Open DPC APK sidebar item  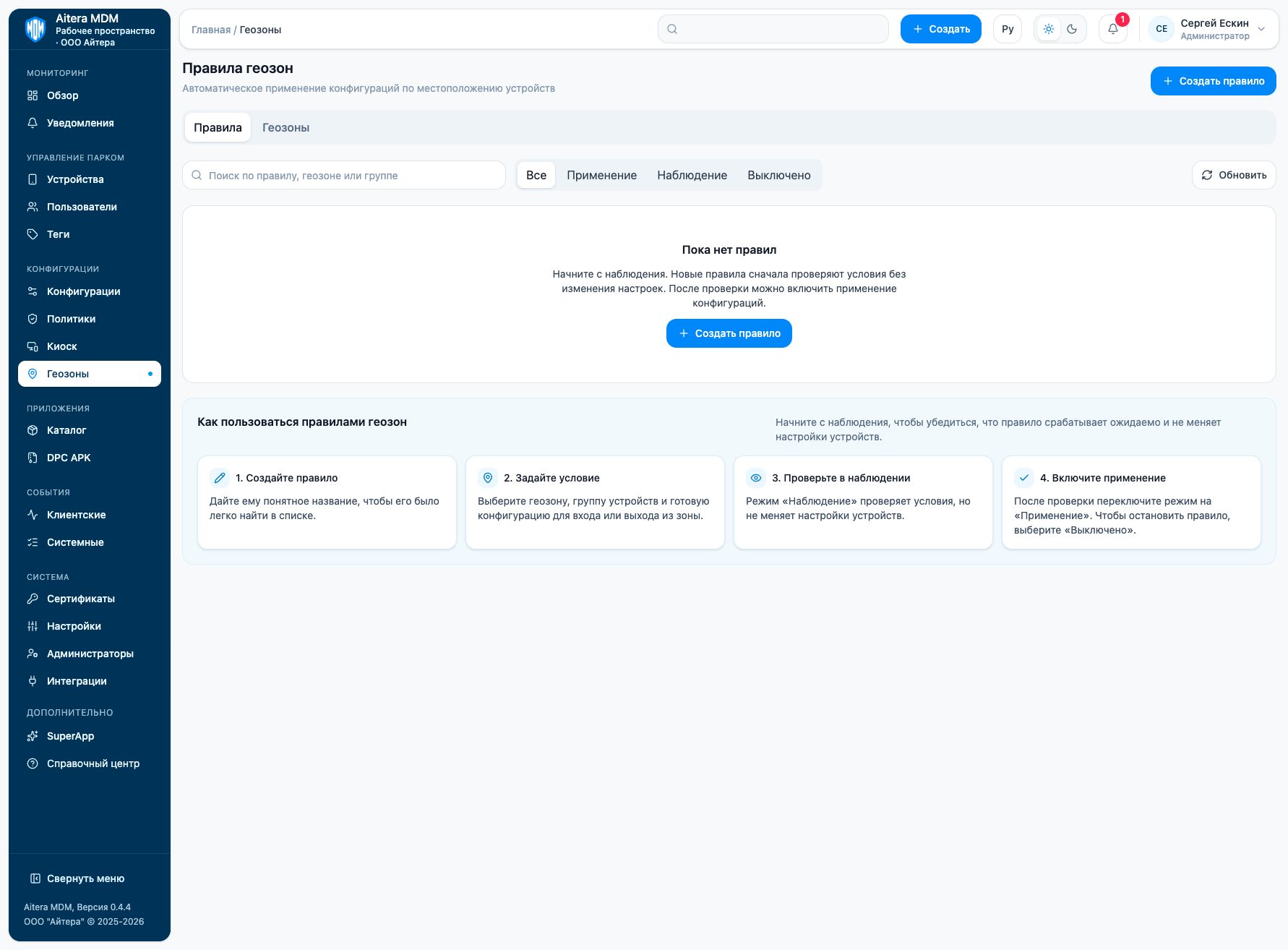pyautogui.click(x=90, y=458)
